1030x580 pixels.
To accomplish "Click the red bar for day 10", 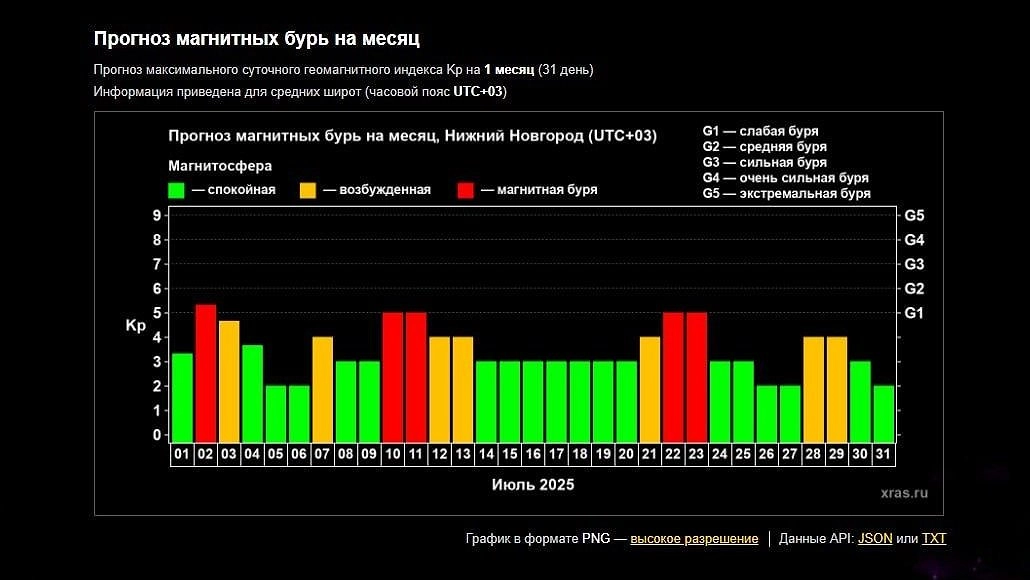I will coord(393,377).
